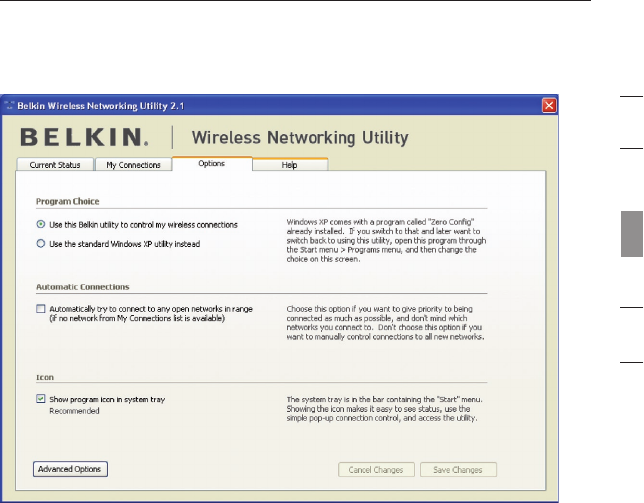Click the 'Automatic Connections' section heading
The height and width of the screenshot is (503, 644).
click(83, 287)
